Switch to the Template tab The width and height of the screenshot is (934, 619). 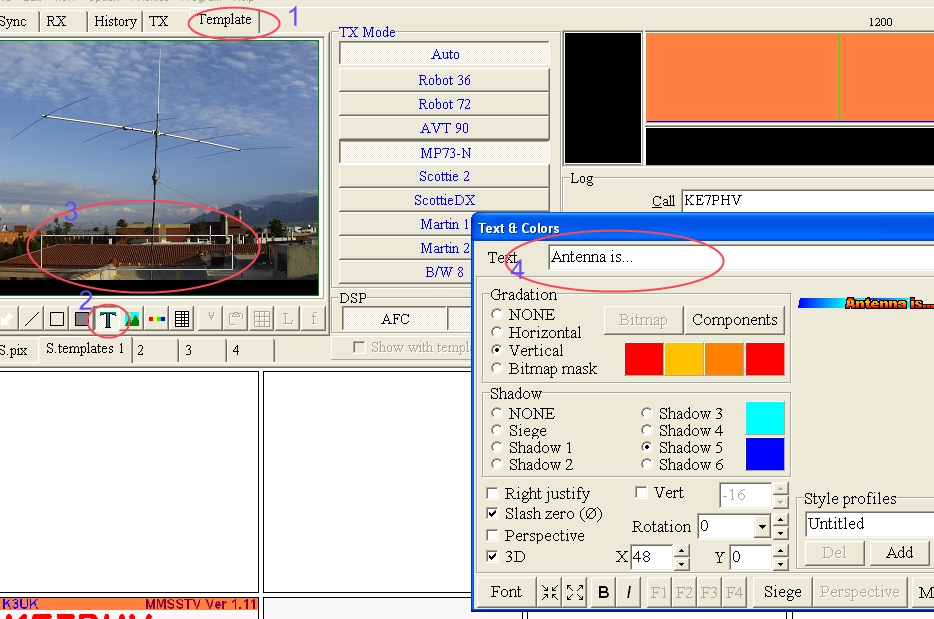tap(224, 20)
